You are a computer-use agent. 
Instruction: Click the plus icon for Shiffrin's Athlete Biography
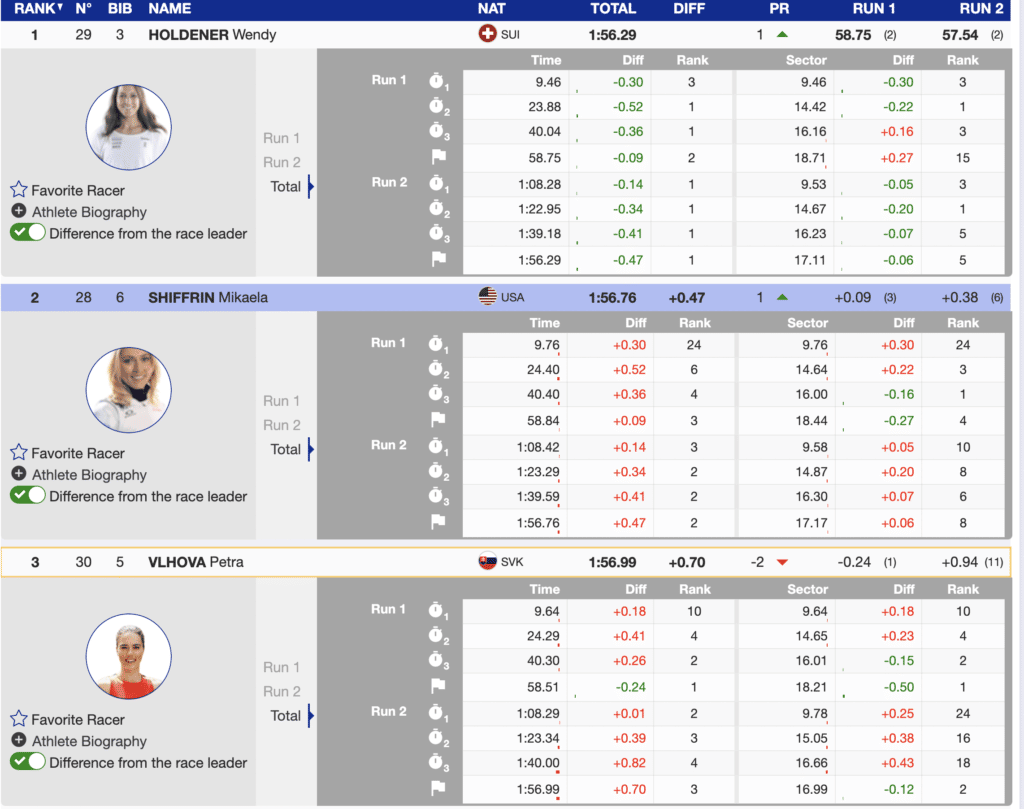pos(19,474)
